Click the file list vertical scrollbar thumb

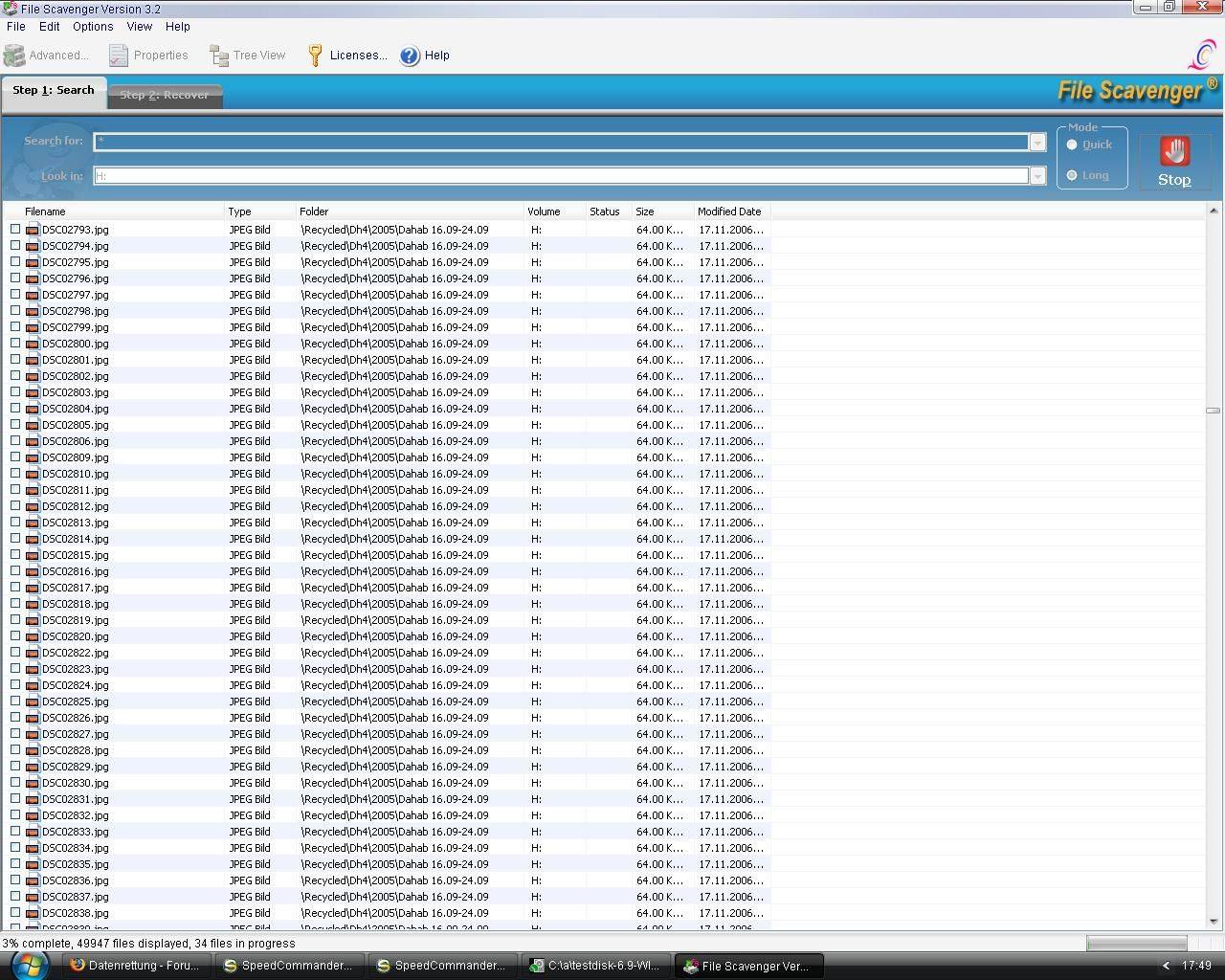(x=1213, y=411)
